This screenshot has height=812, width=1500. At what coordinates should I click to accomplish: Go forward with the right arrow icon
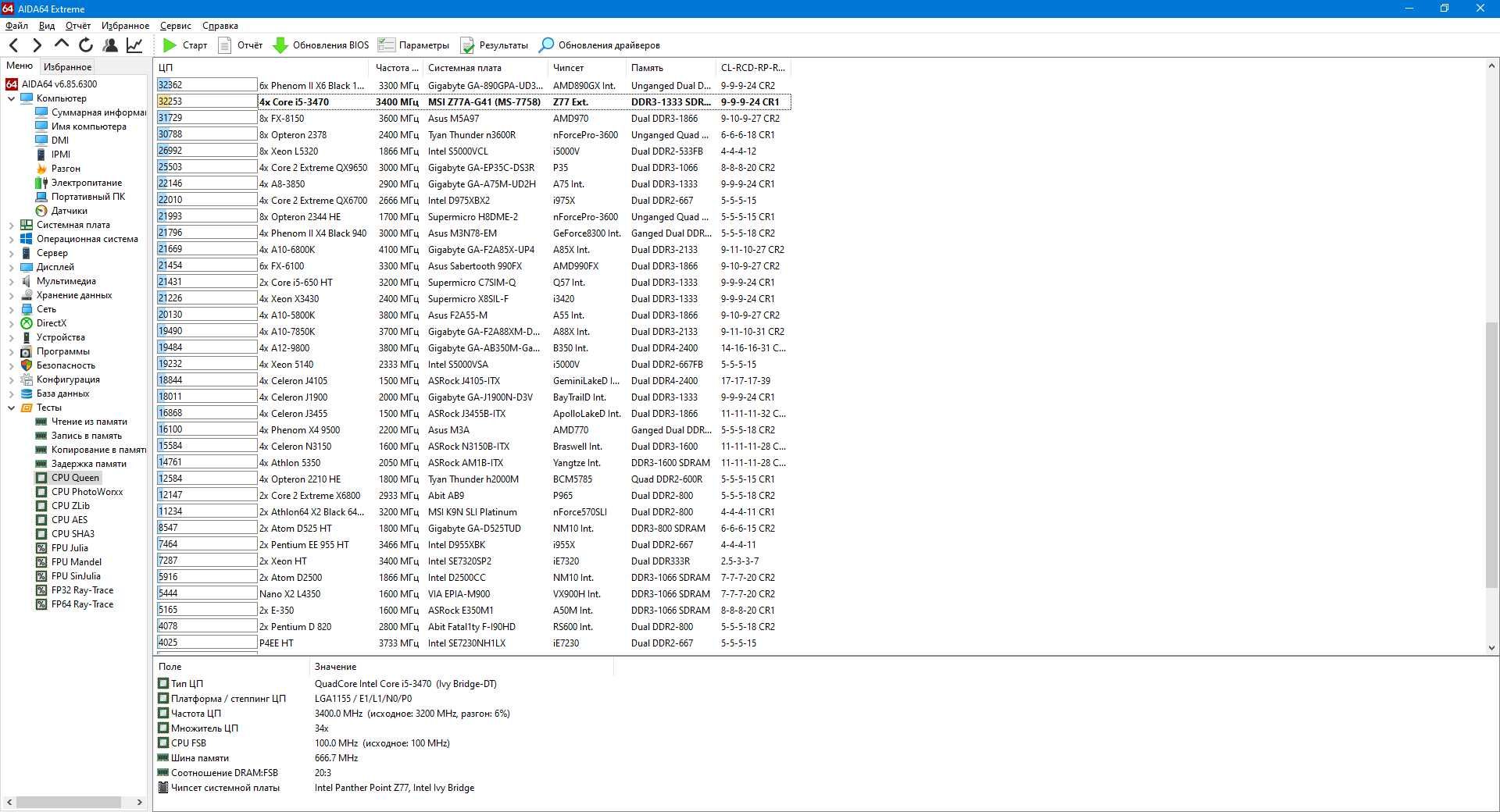coord(37,45)
